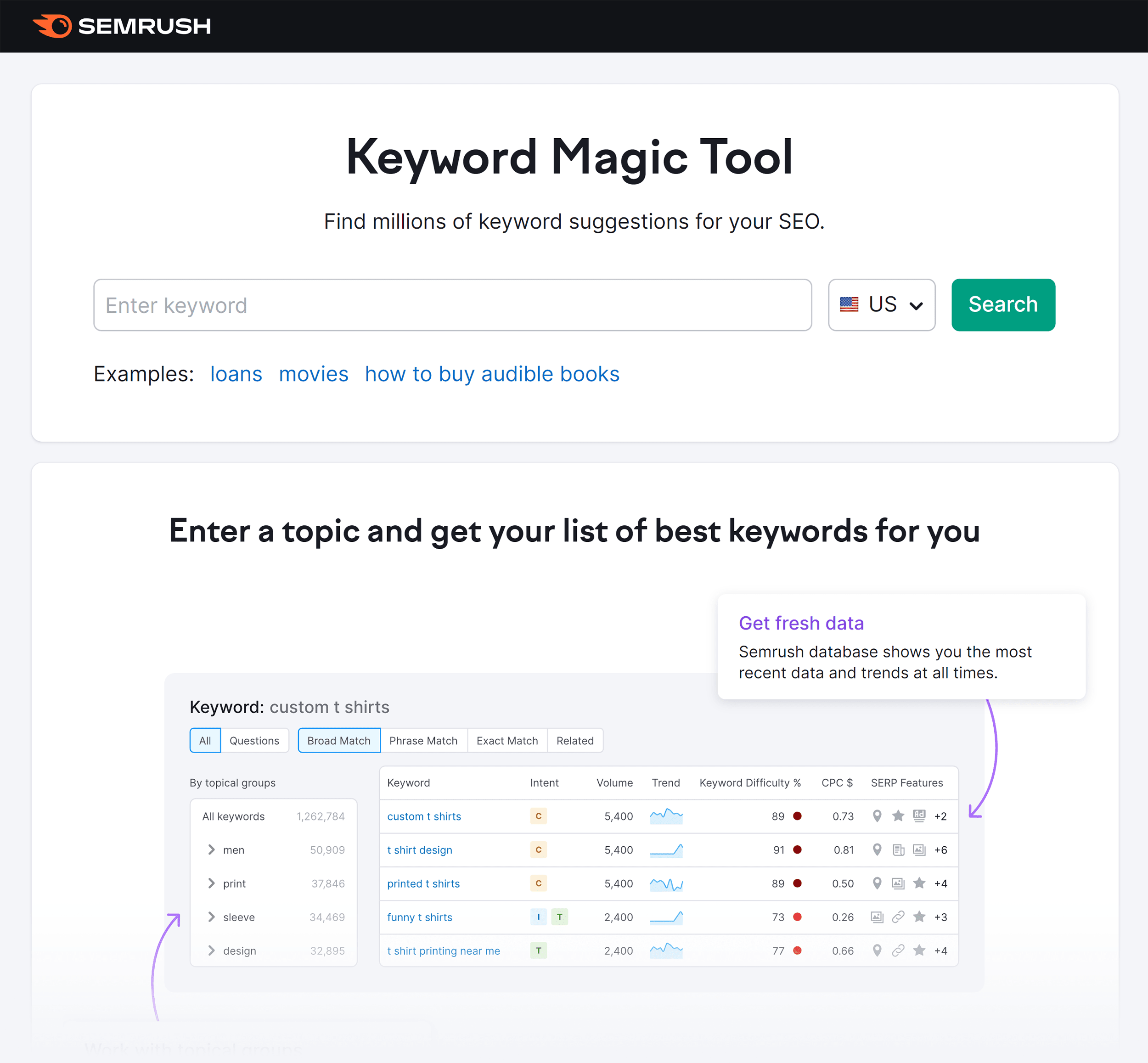Click the red difficulty dot next to 77

(797, 950)
